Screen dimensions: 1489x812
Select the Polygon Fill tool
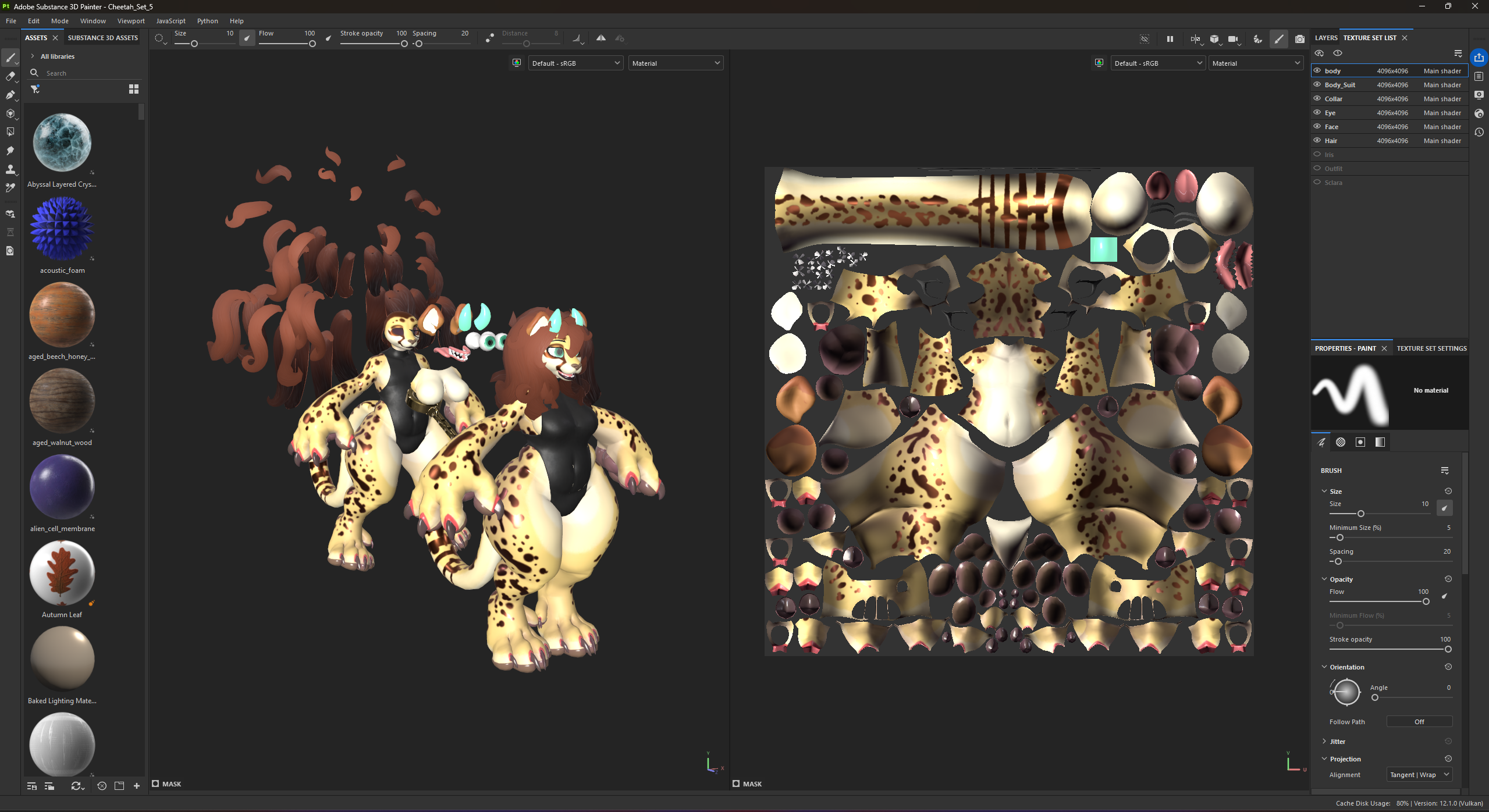click(10, 132)
